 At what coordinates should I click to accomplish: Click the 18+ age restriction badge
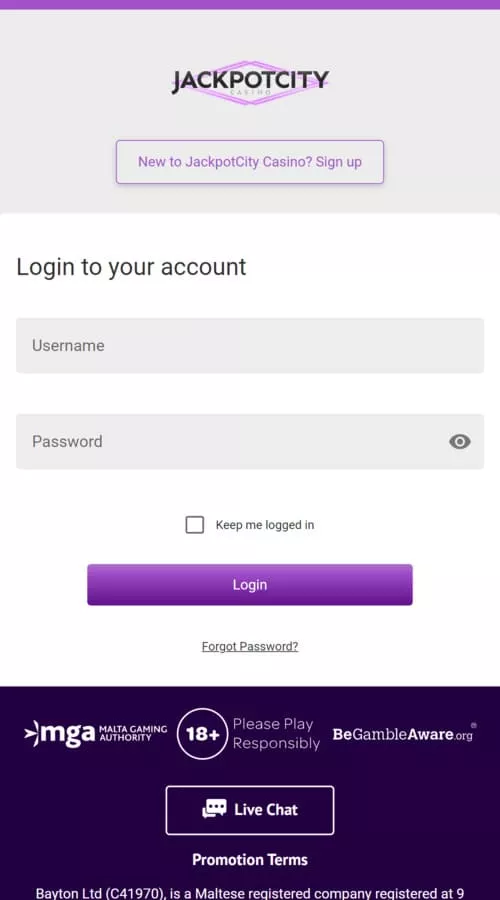pos(202,734)
